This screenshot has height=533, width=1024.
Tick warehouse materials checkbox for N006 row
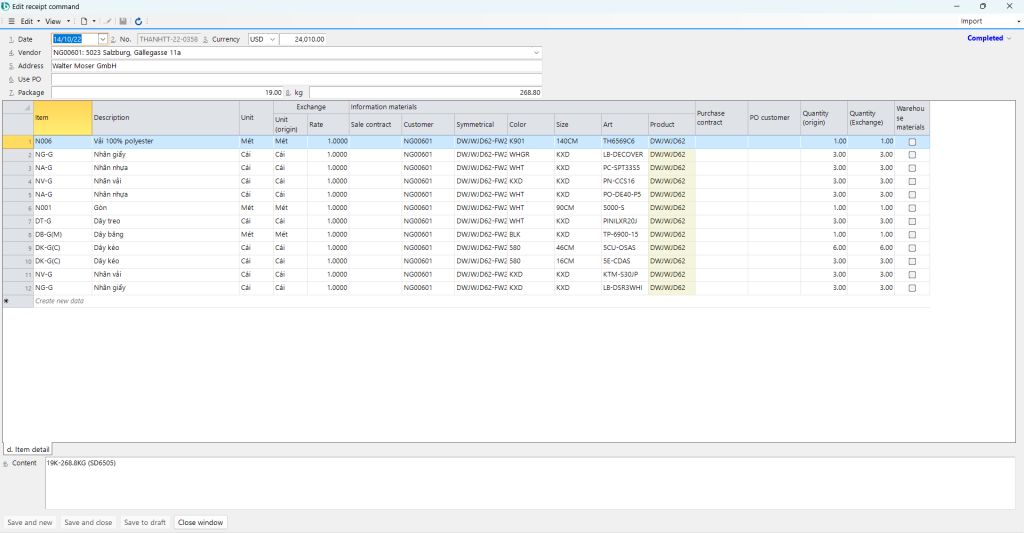[x=911, y=142]
